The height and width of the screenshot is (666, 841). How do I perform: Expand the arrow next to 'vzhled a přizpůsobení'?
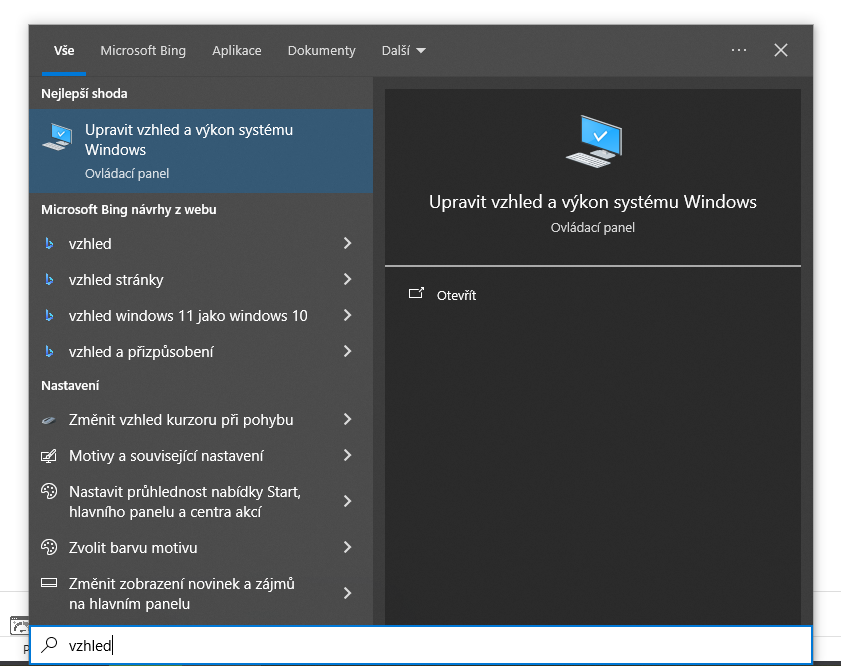coord(348,351)
